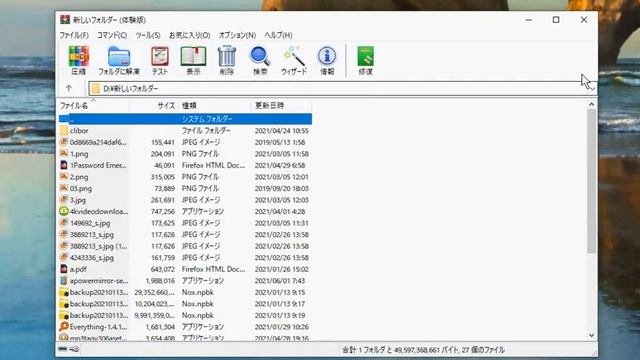Click the vertical scrollbar thumb

[x=591, y=181]
